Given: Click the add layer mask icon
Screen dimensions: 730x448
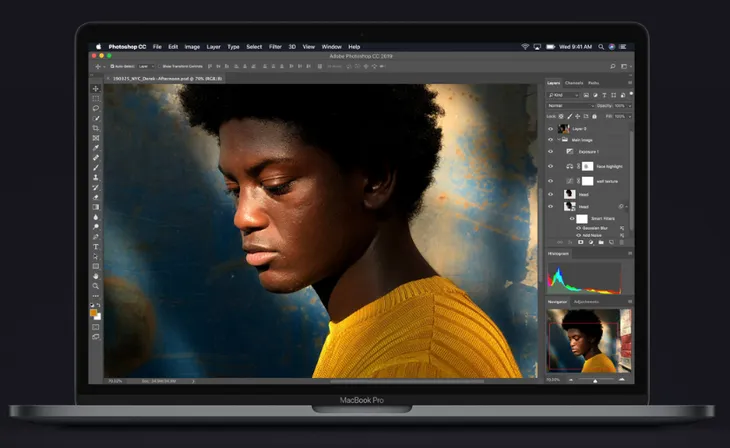Looking at the screenshot, I should [581, 242].
